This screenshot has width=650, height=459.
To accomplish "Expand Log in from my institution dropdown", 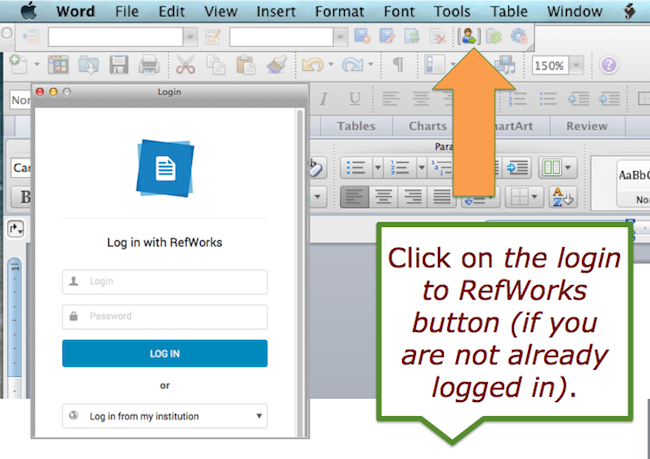I will [x=164, y=415].
